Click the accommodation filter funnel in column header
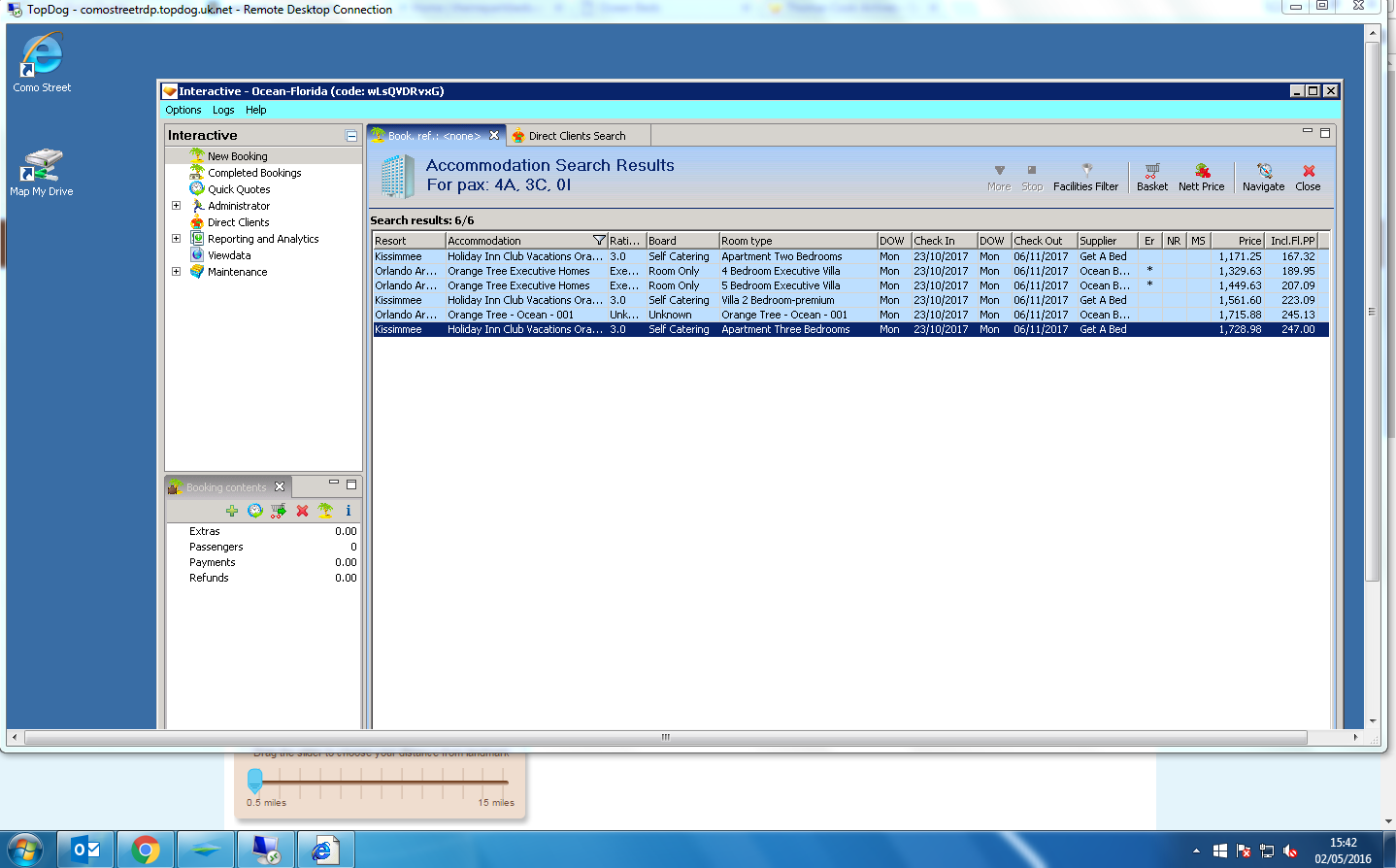Viewport: 1396px width, 868px height. coord(599,241)
